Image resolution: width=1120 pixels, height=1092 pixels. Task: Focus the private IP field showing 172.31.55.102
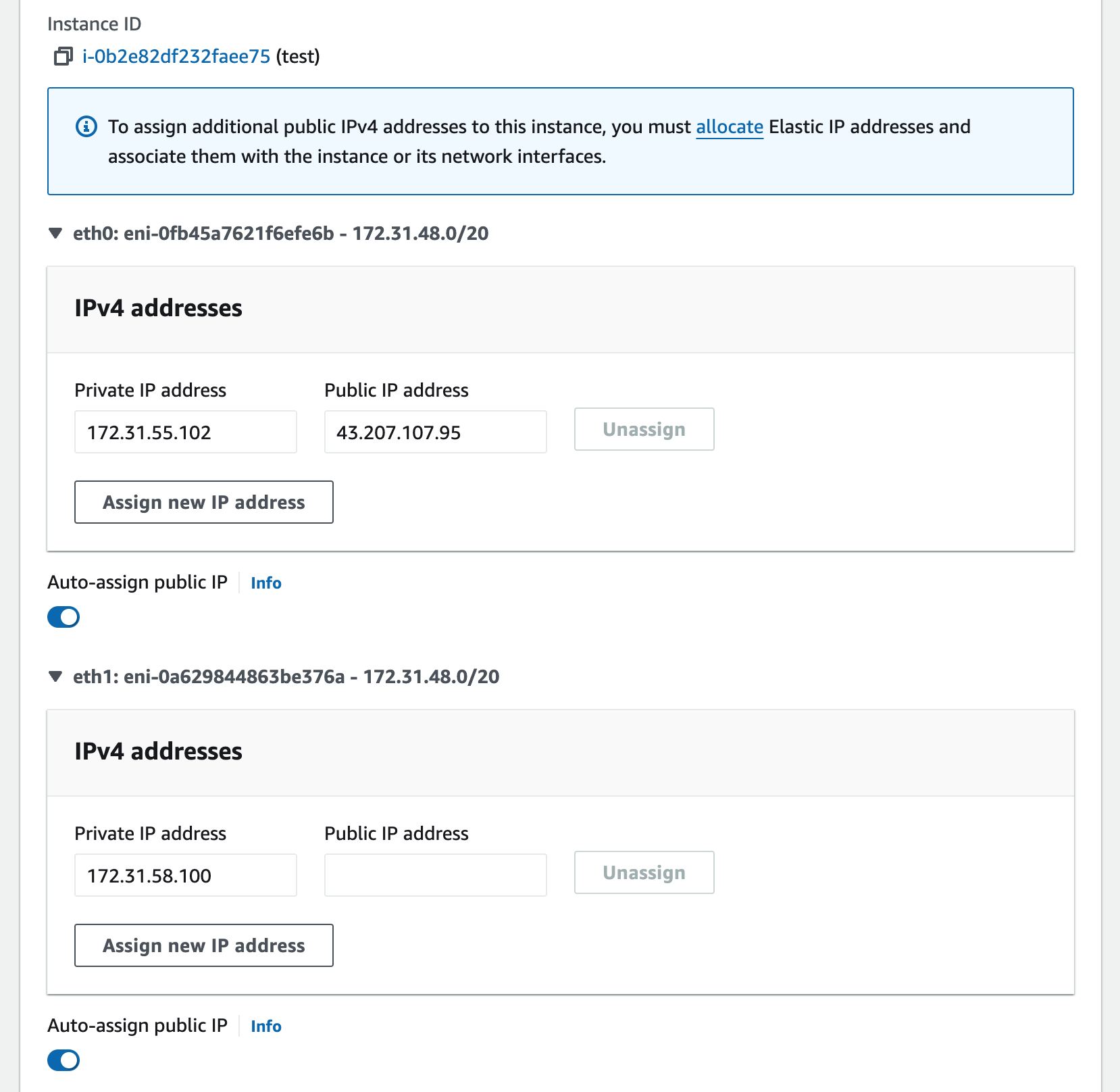coord(185,432)
